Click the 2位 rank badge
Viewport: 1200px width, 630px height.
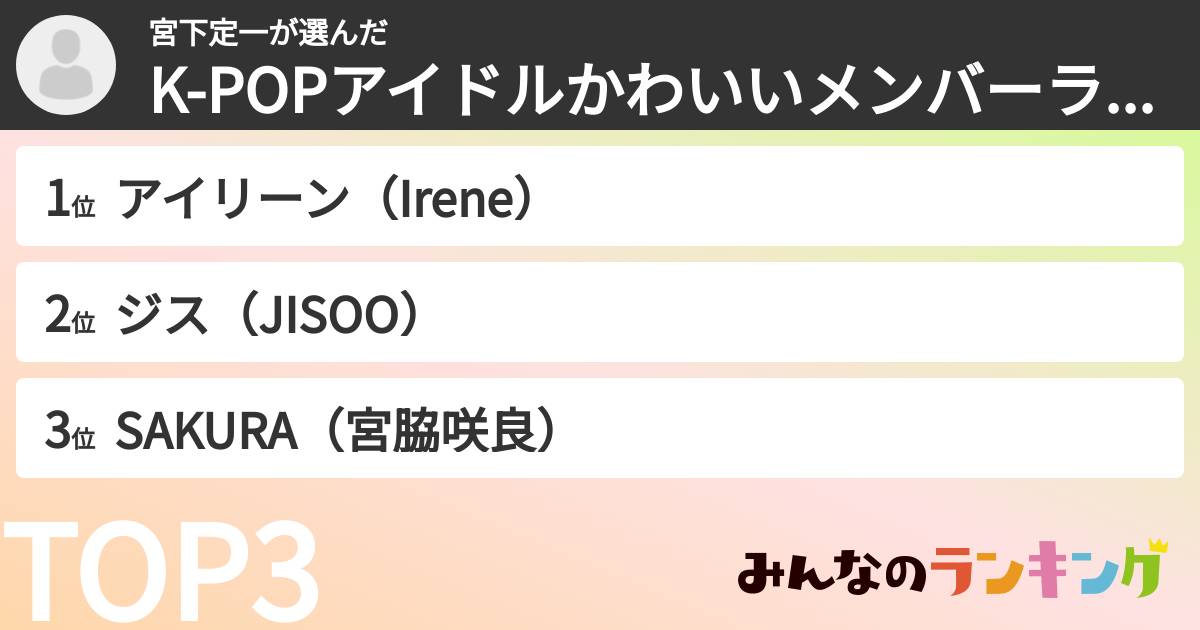click(70, 315)
